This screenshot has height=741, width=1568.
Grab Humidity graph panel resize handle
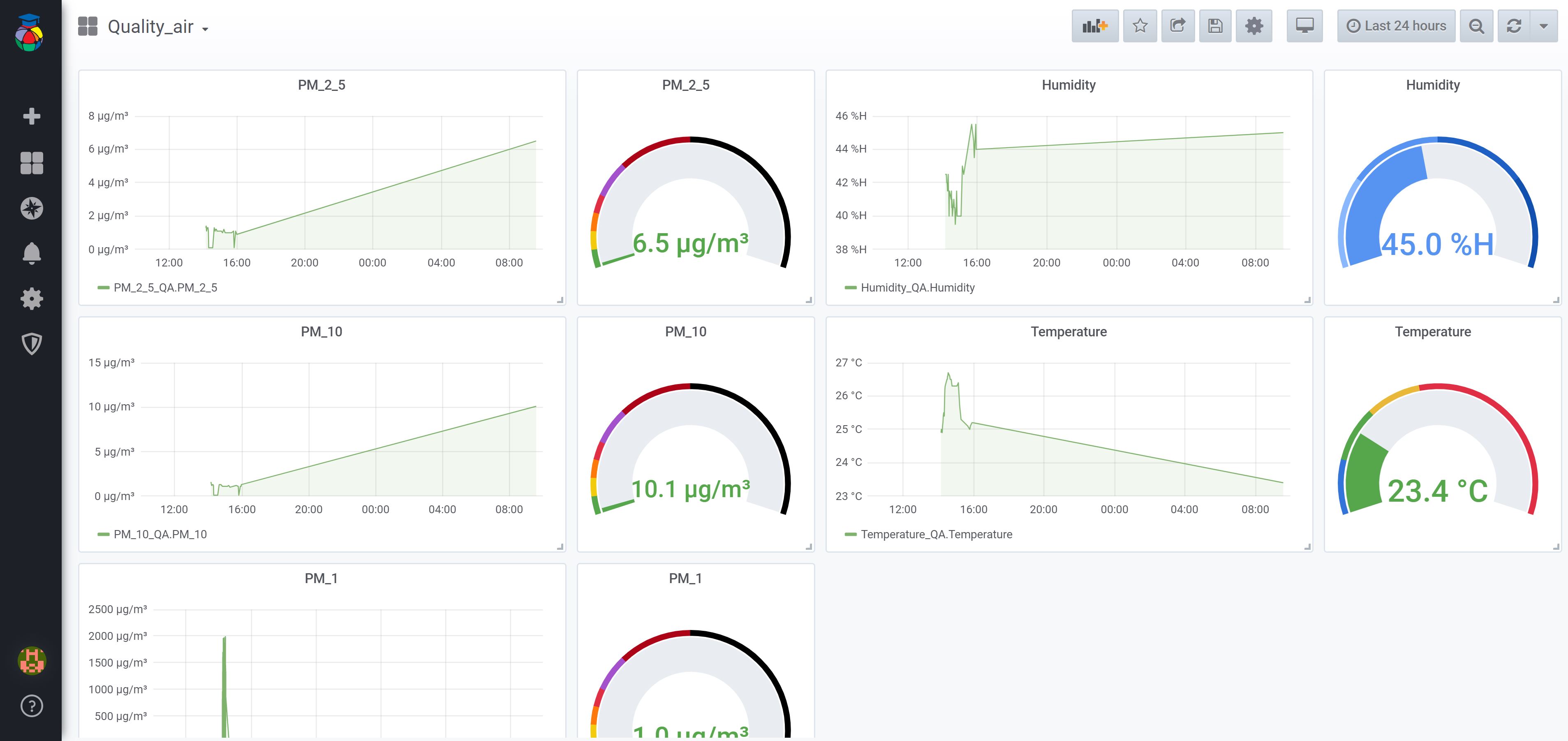coord(1307,299)
